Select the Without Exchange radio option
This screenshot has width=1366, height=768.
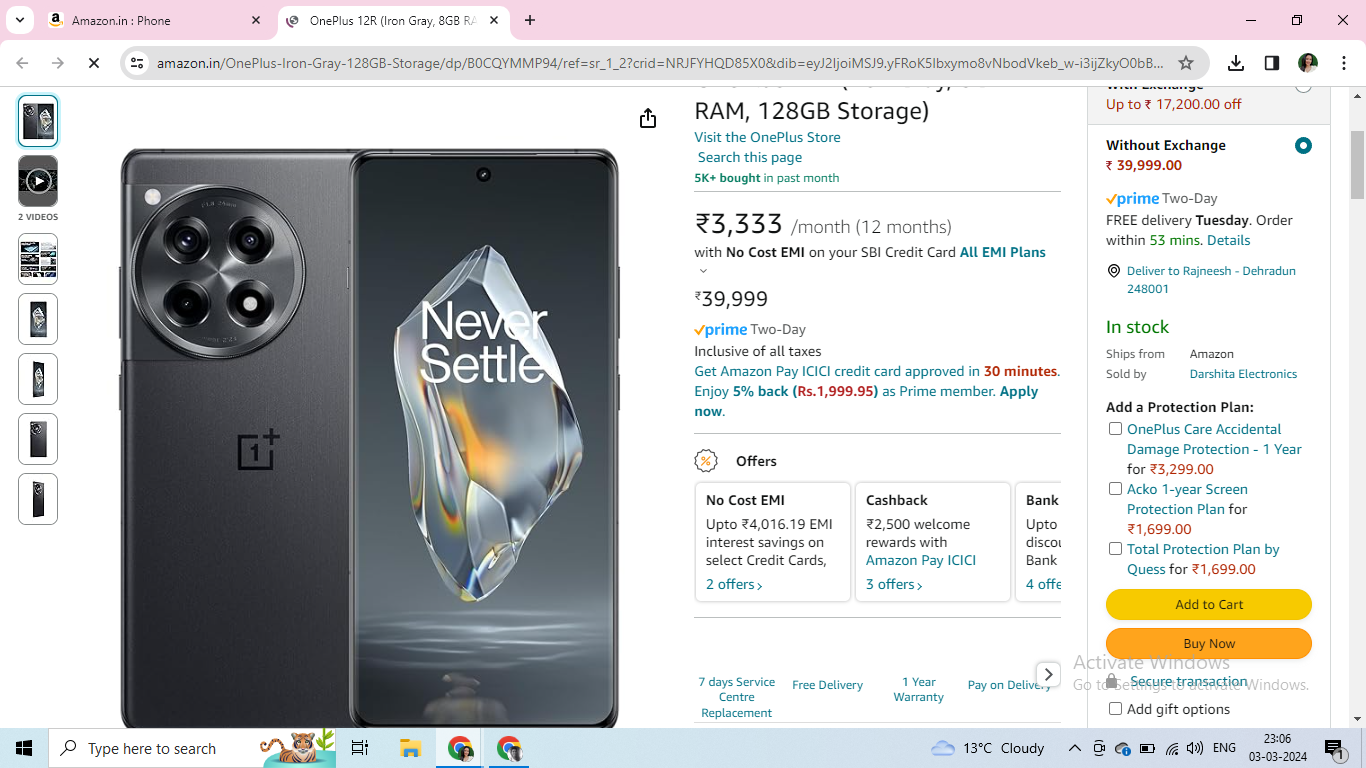click(x=1303, y=146)
